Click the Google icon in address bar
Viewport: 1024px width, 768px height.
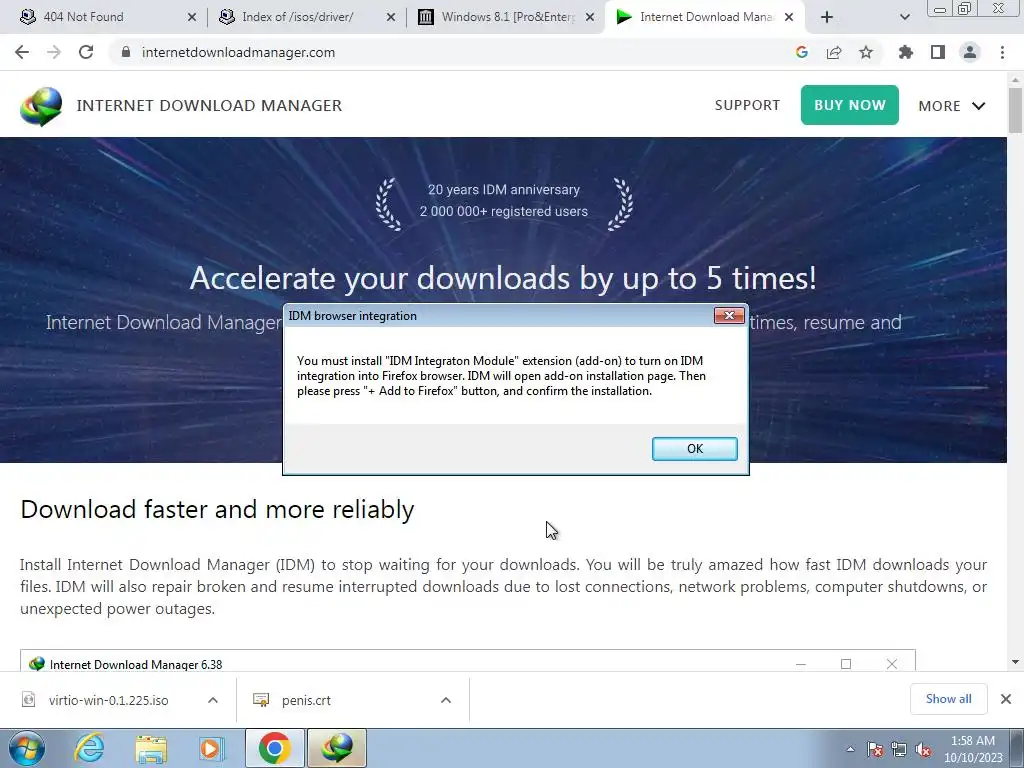802,52
